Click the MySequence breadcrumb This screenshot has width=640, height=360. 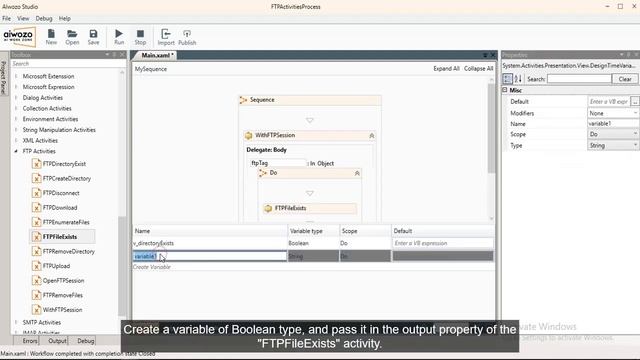pyautogui.click(x=151, y=69)
